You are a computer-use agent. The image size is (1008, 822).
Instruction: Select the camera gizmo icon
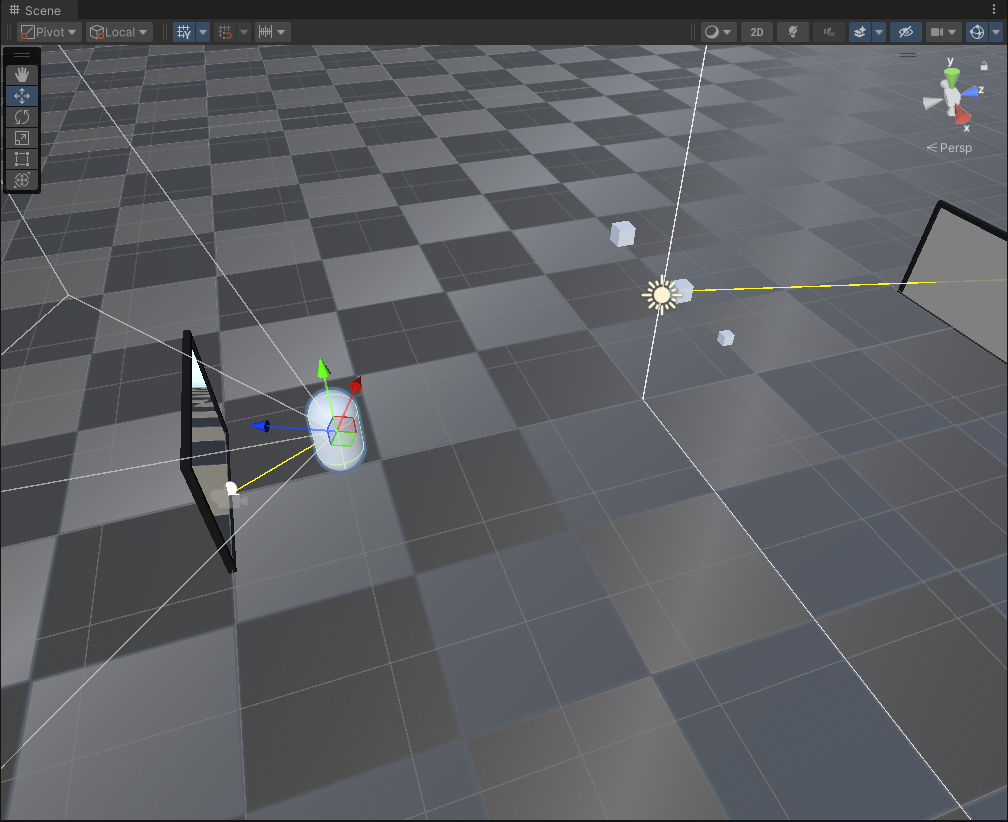[x=228, y=494]
